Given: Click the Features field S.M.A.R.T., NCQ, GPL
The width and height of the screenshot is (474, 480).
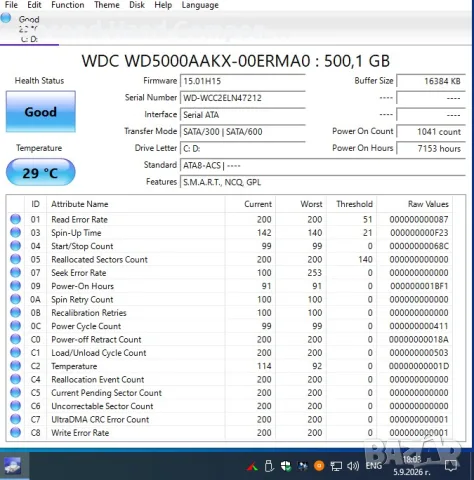Looking at the screenshot, I should click(323, 182).
